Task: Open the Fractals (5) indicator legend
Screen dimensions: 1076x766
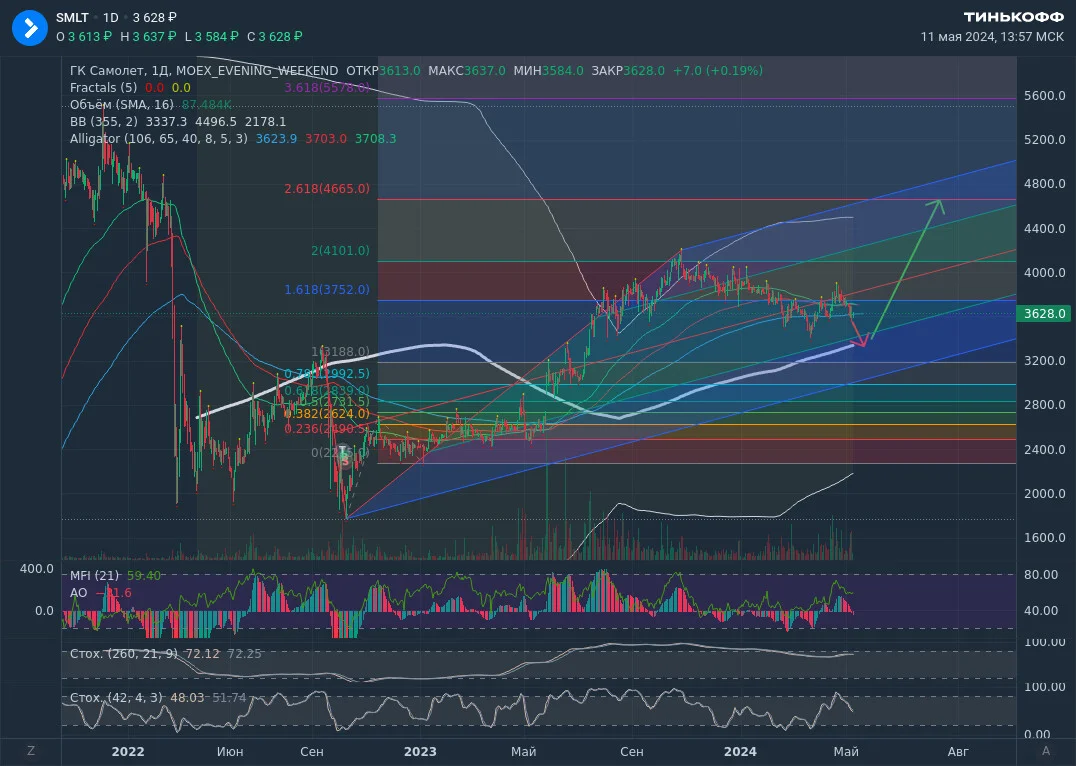Action: 104,88
